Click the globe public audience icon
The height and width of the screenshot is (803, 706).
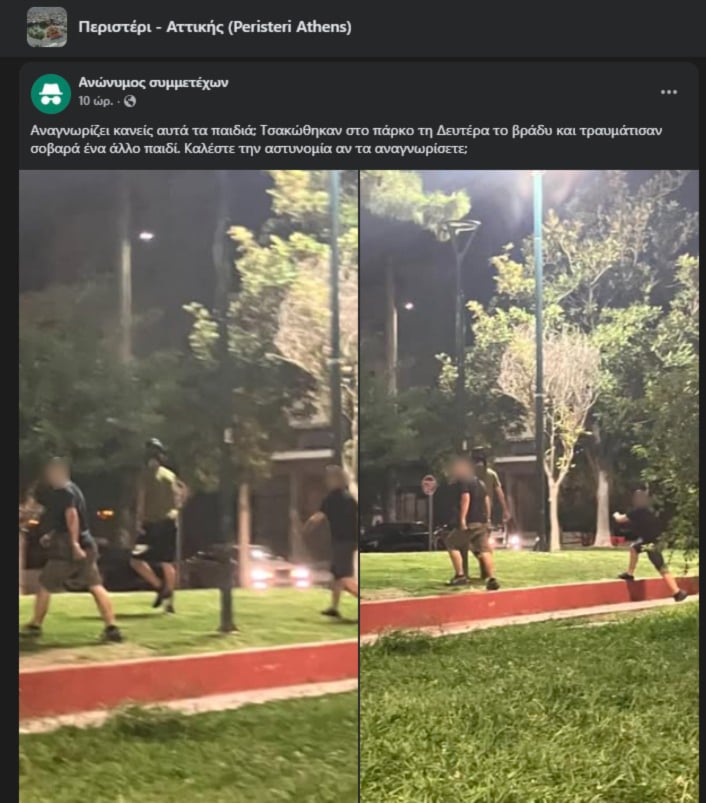pyautogui.click(x=130, y=101)
